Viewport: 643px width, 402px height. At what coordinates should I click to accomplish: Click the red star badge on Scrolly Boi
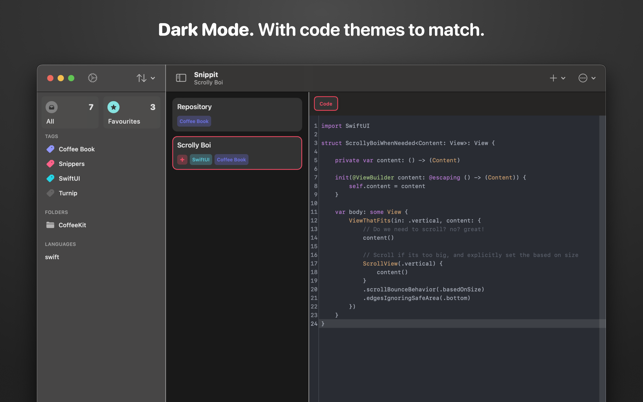(182, 160)
